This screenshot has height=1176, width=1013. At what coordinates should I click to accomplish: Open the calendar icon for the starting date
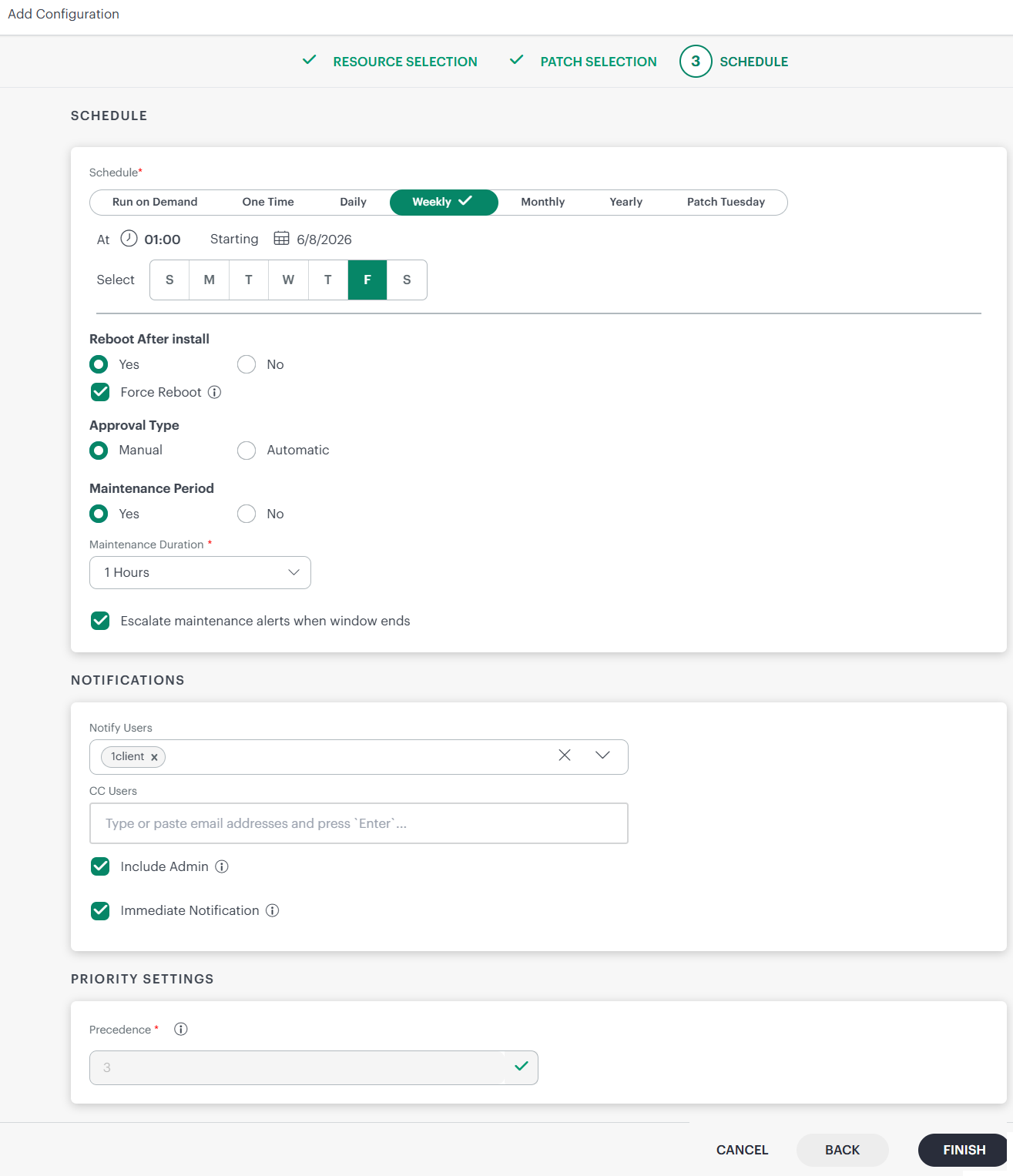(x=282, y=239)
